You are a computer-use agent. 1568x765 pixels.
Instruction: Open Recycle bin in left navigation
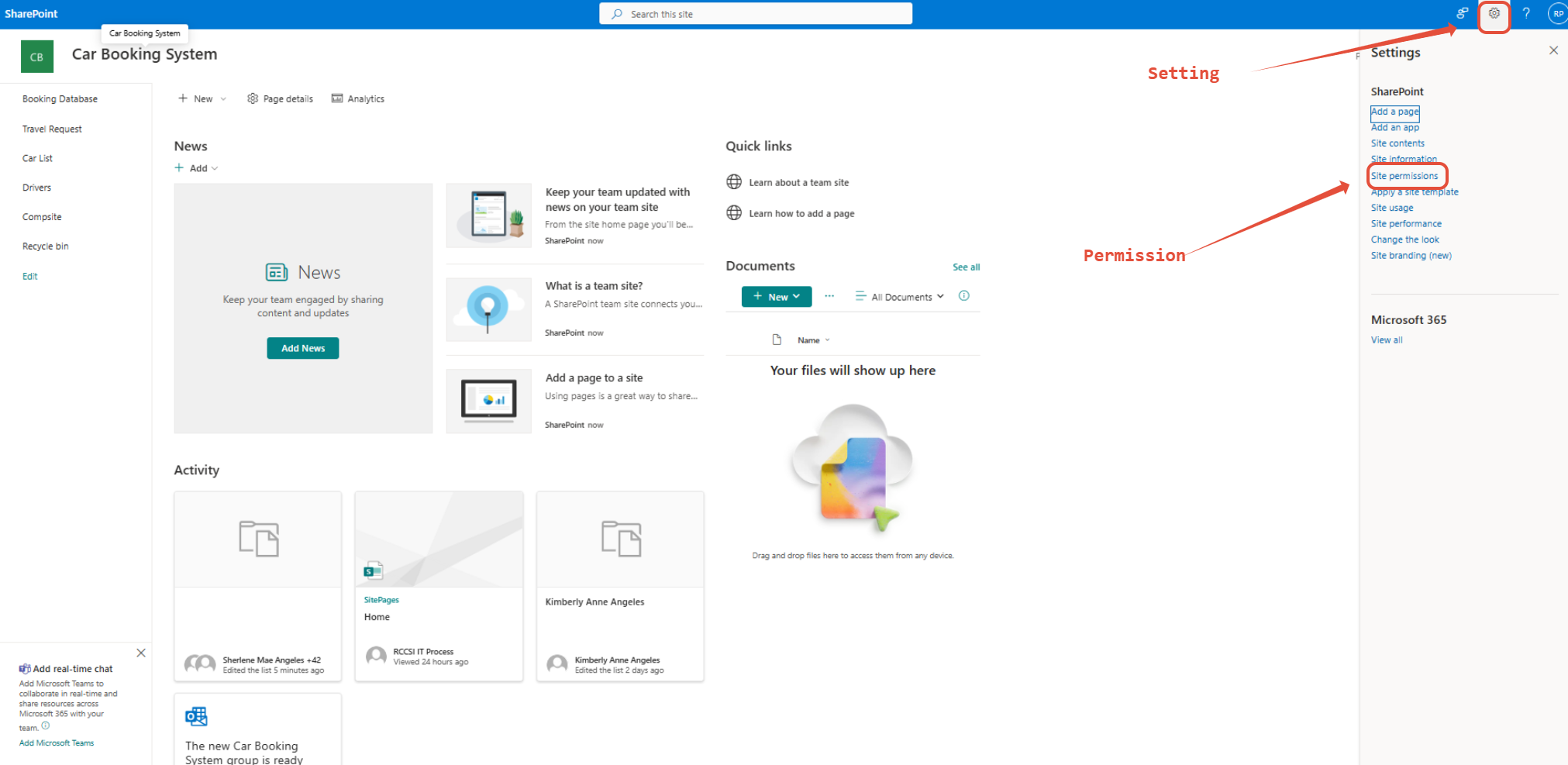(45, 246)
